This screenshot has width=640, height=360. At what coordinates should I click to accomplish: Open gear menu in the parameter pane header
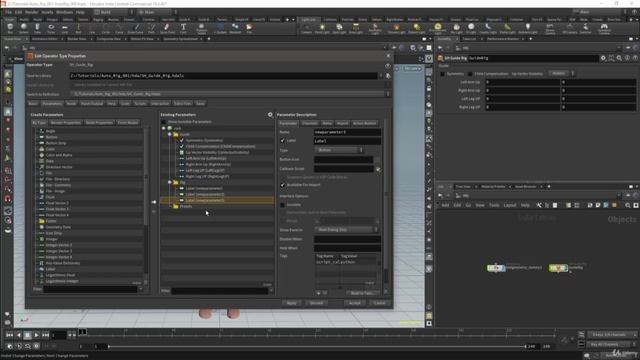coord(603,58)
